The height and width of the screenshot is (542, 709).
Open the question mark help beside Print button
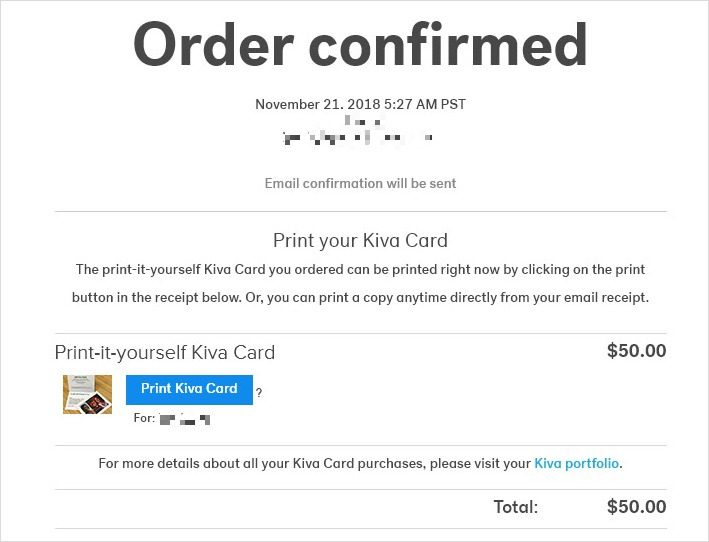(x=259, y=393)
